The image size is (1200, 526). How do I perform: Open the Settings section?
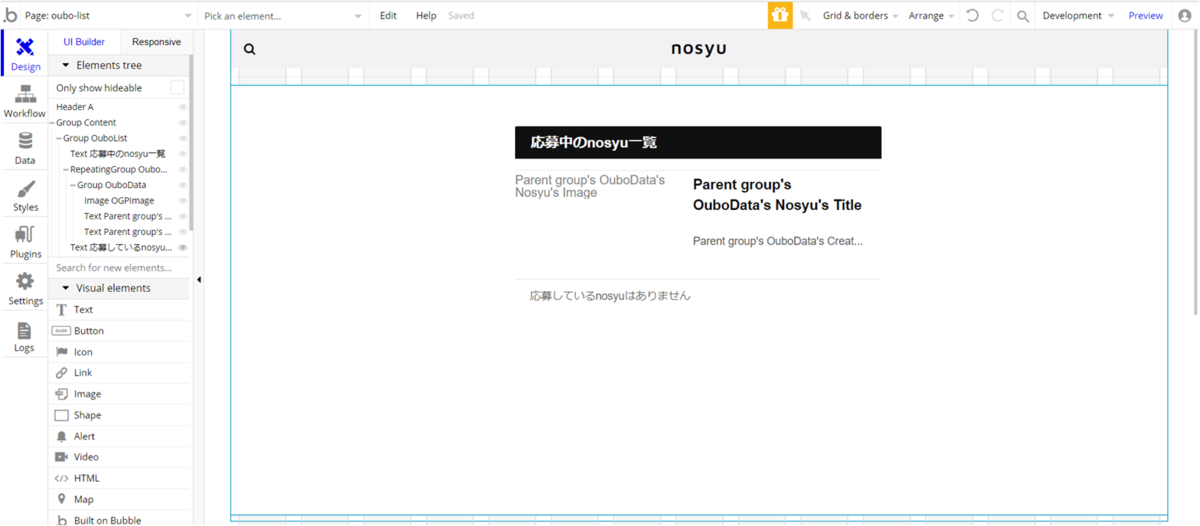pos(25,290)
